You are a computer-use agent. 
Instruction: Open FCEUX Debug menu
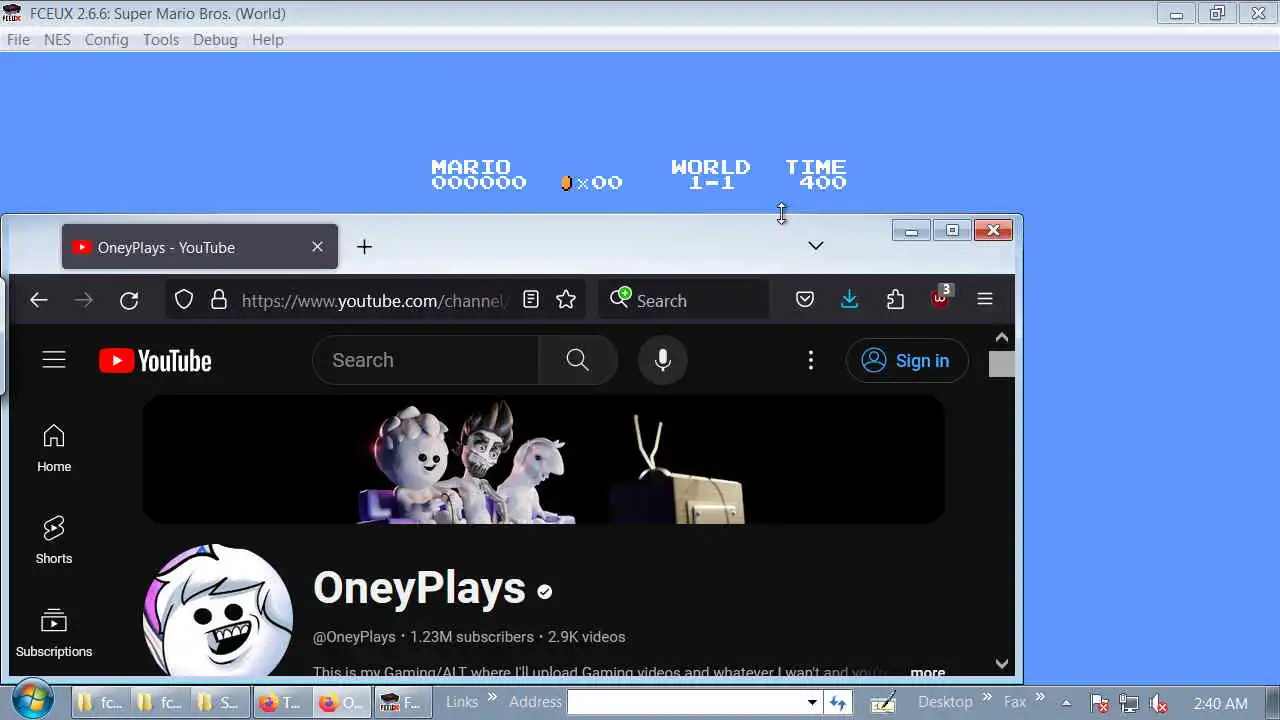[x=215, y=40]
